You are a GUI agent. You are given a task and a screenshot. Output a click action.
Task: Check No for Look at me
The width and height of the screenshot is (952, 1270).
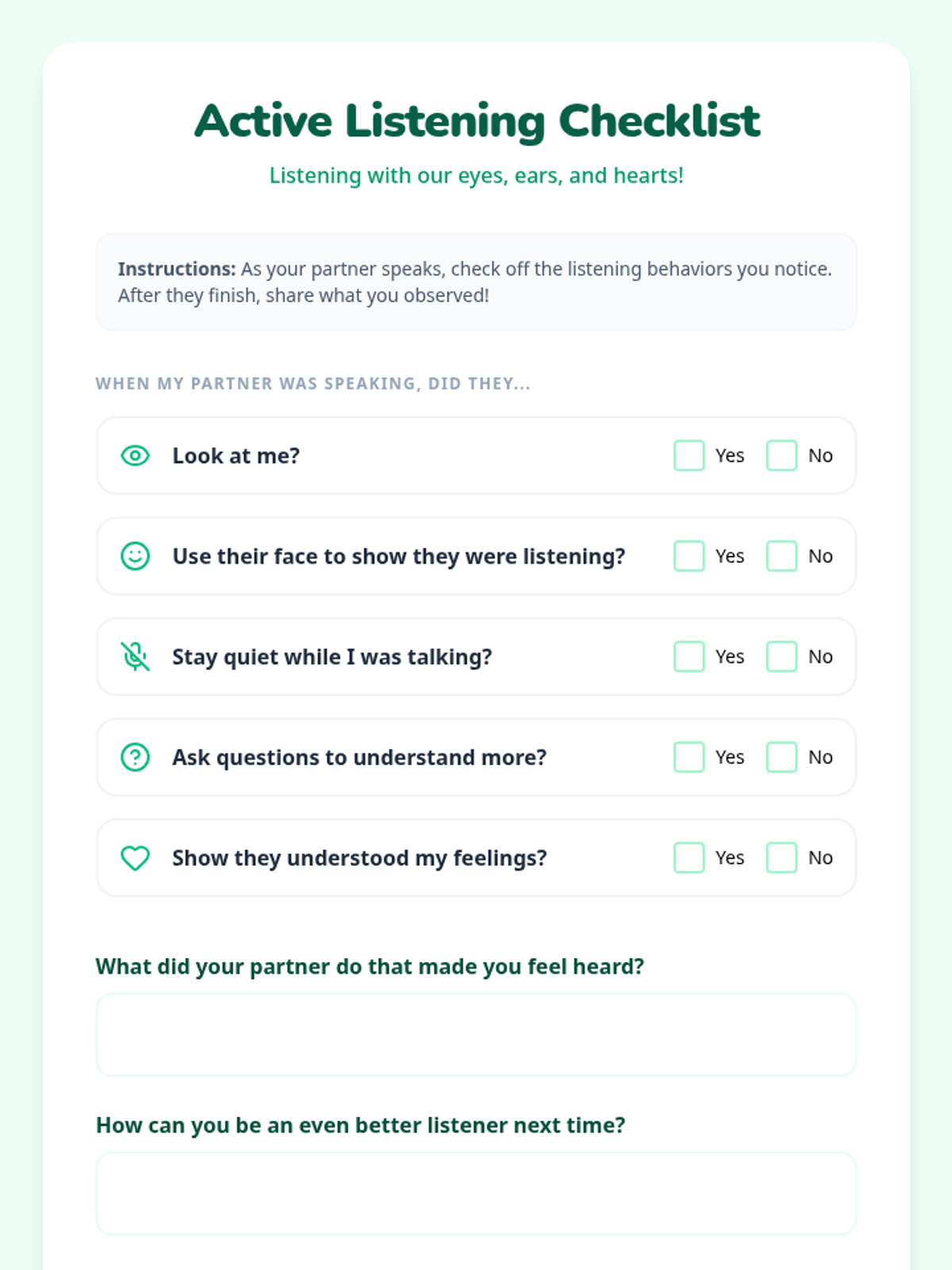781,456
